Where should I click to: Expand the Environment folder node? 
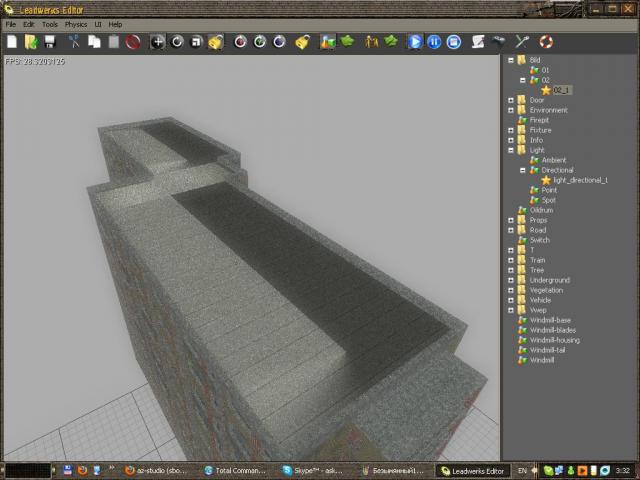[511, 110]
